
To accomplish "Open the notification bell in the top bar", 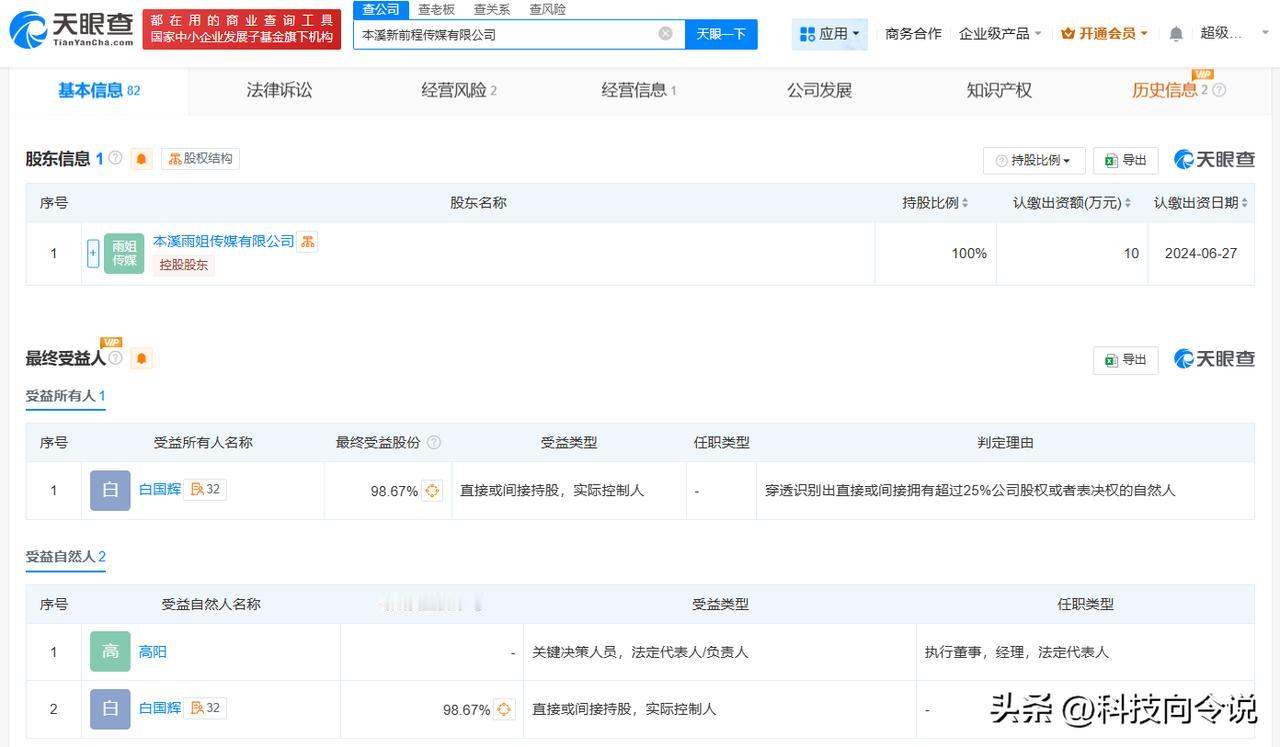I will [1176, 34].
